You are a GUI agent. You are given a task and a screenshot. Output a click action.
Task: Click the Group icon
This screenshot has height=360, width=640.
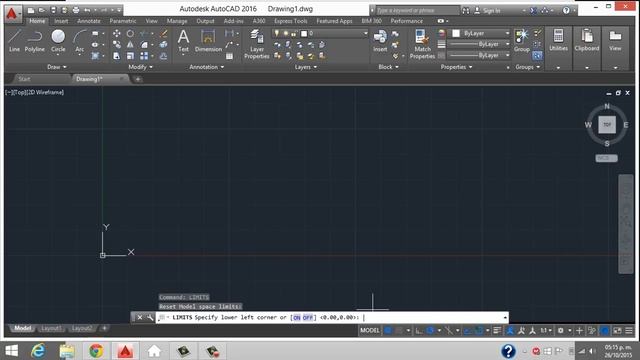click(x=522, y=41)
